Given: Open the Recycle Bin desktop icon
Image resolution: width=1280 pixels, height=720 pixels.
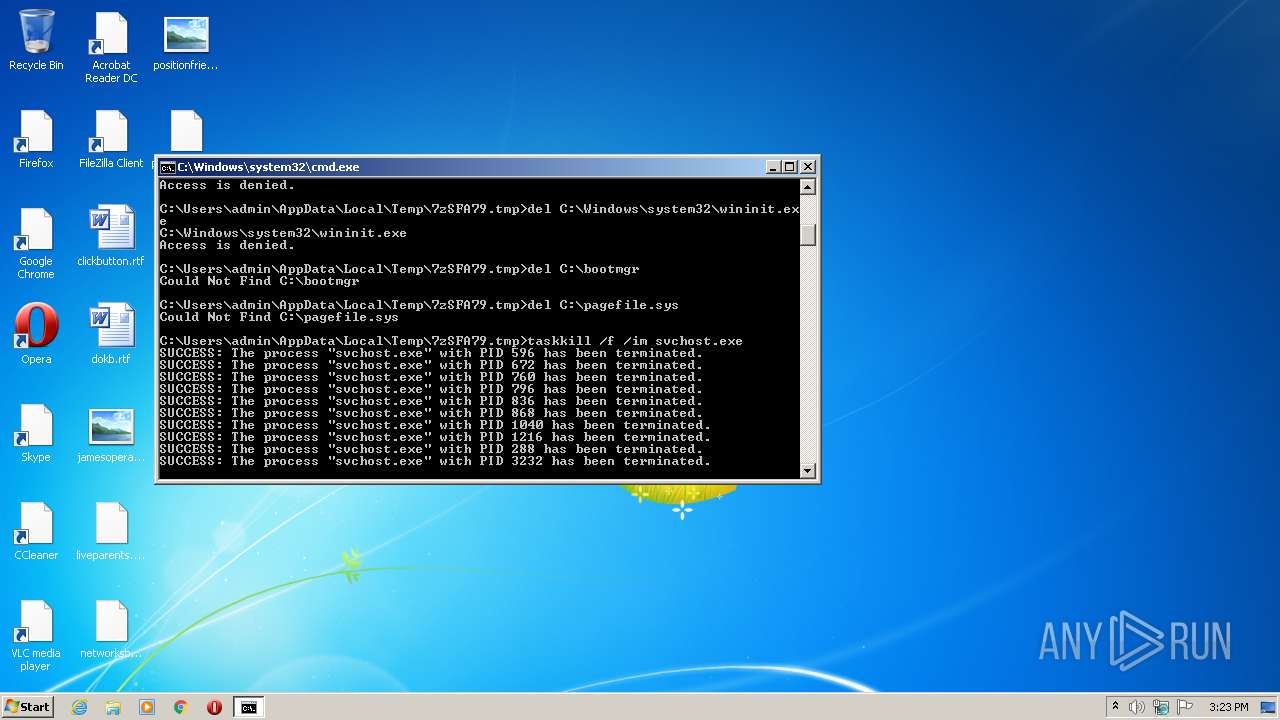Looking at the screenshot, I should [36, 41].
